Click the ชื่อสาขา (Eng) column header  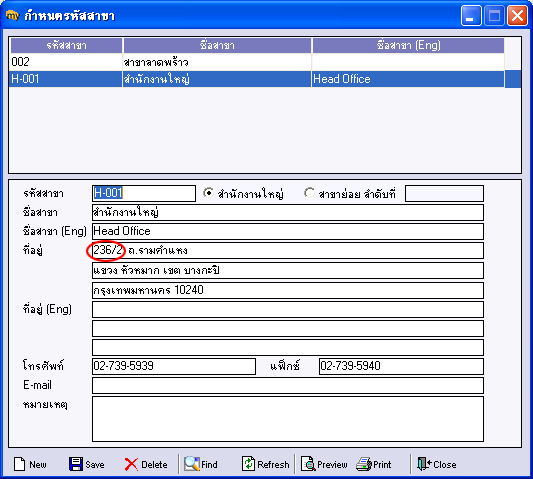[x=408, y=45]
